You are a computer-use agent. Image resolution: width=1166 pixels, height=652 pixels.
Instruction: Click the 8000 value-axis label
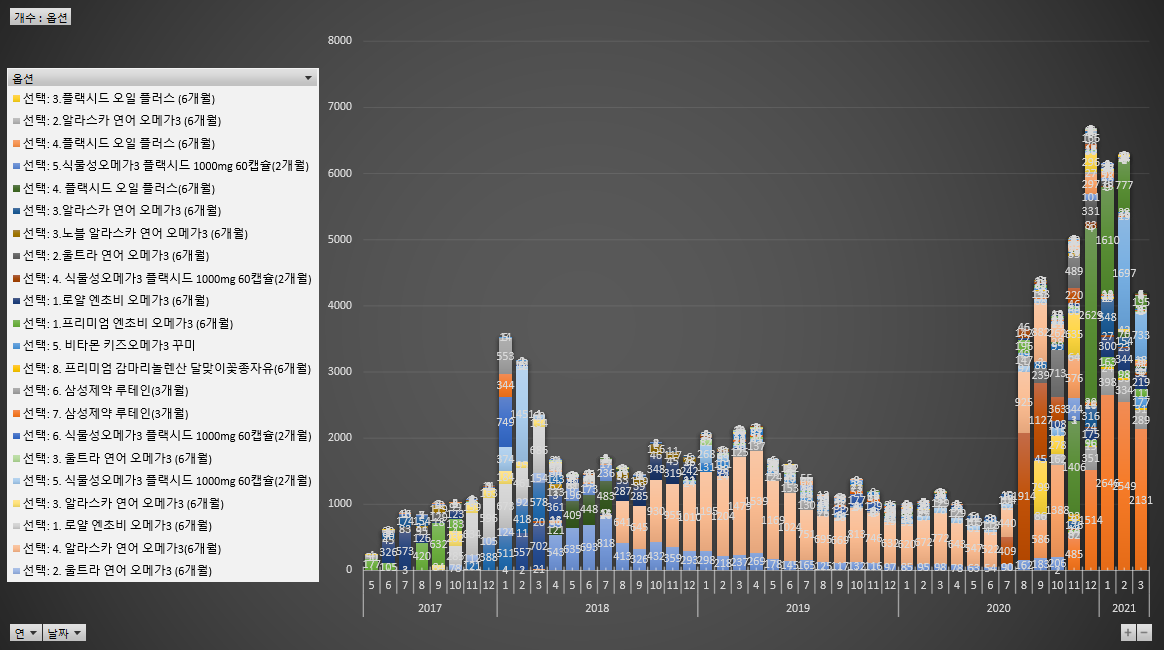[340, 40]
